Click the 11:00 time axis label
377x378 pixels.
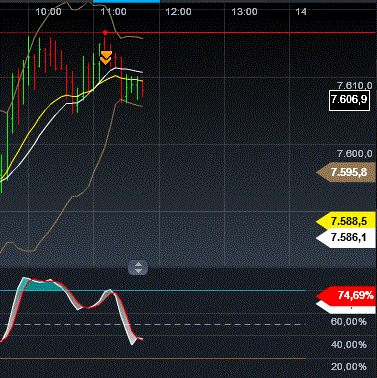(114, 12)
